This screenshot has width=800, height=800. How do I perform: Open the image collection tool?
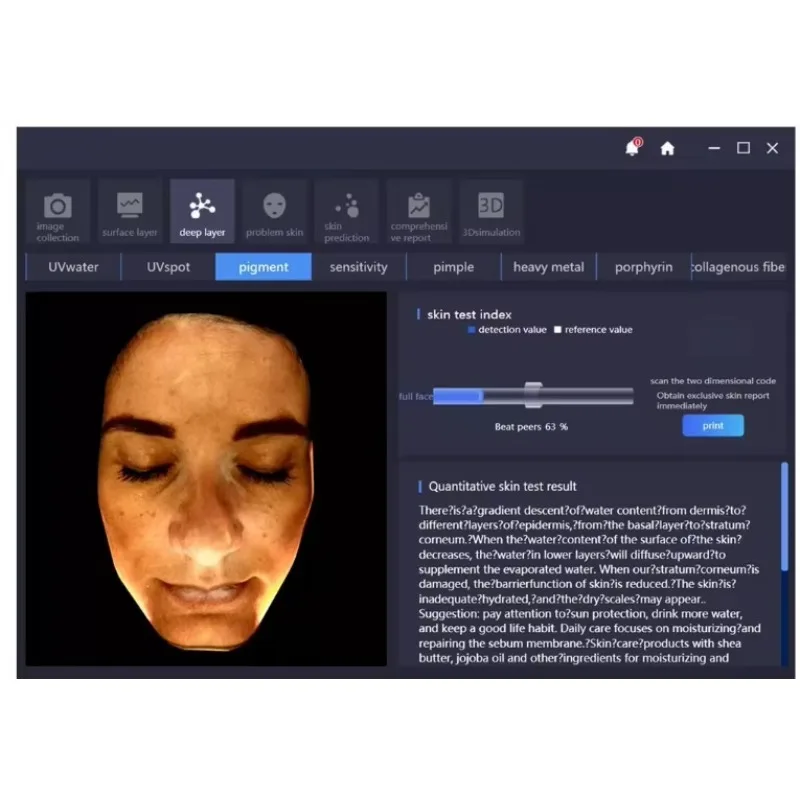coord(57,210)
